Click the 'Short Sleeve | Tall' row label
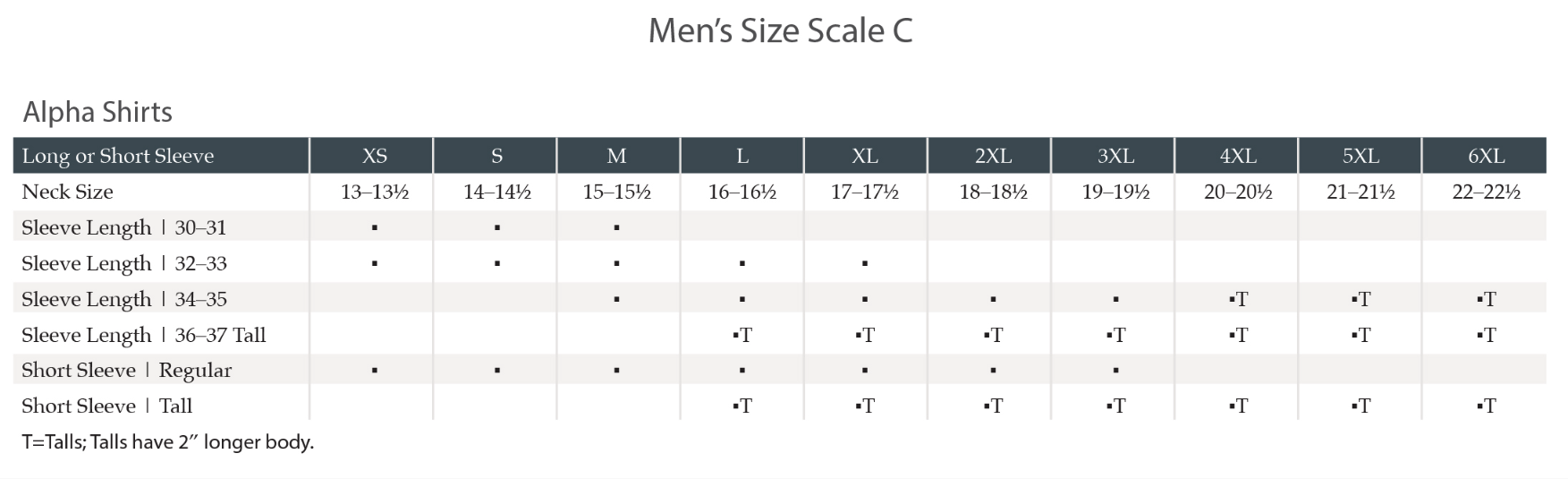Viewport: 1568px width, 479px height. (106, 406)
